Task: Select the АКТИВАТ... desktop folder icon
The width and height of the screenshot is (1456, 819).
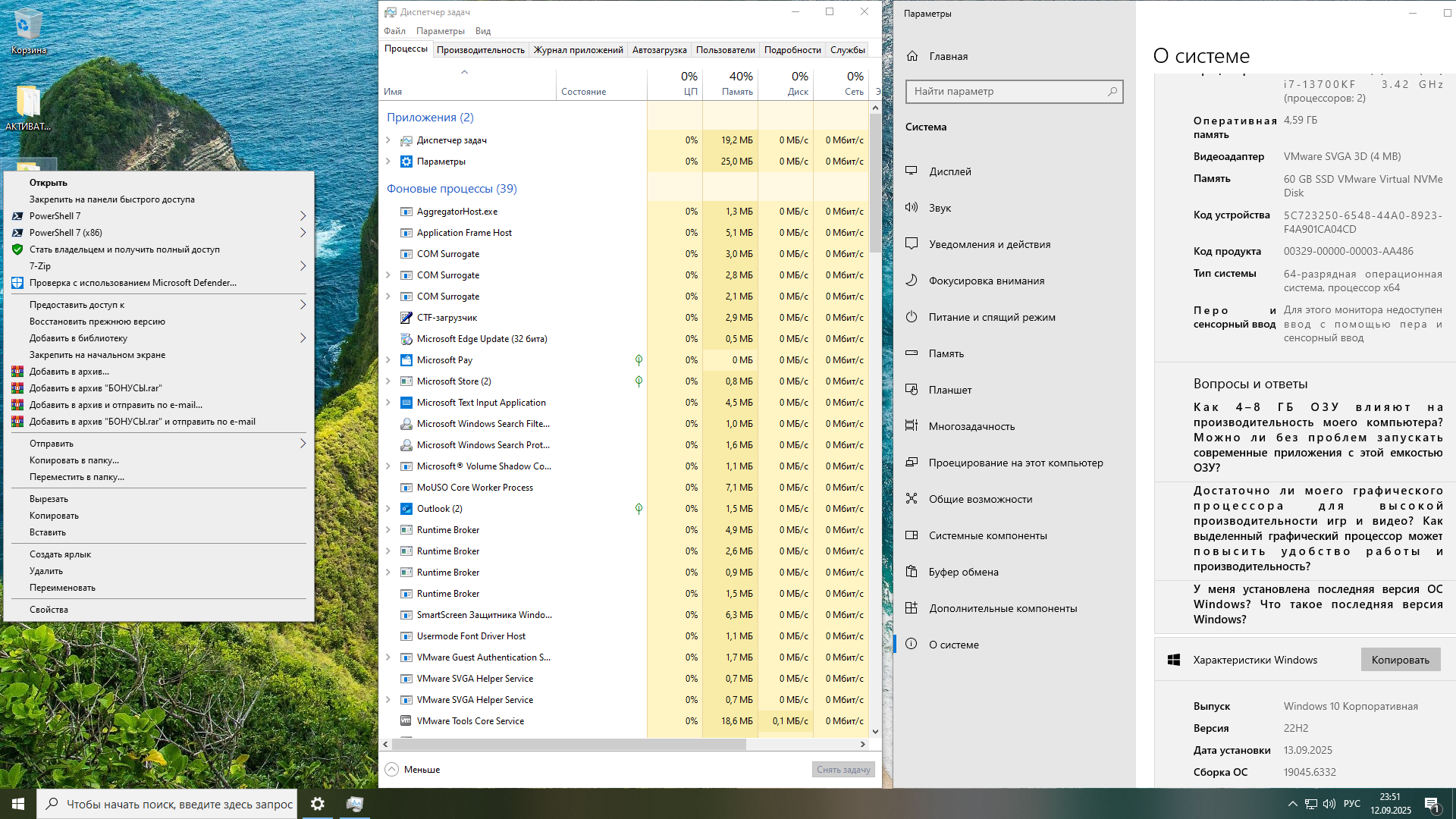Action: (x=28, y=108)
